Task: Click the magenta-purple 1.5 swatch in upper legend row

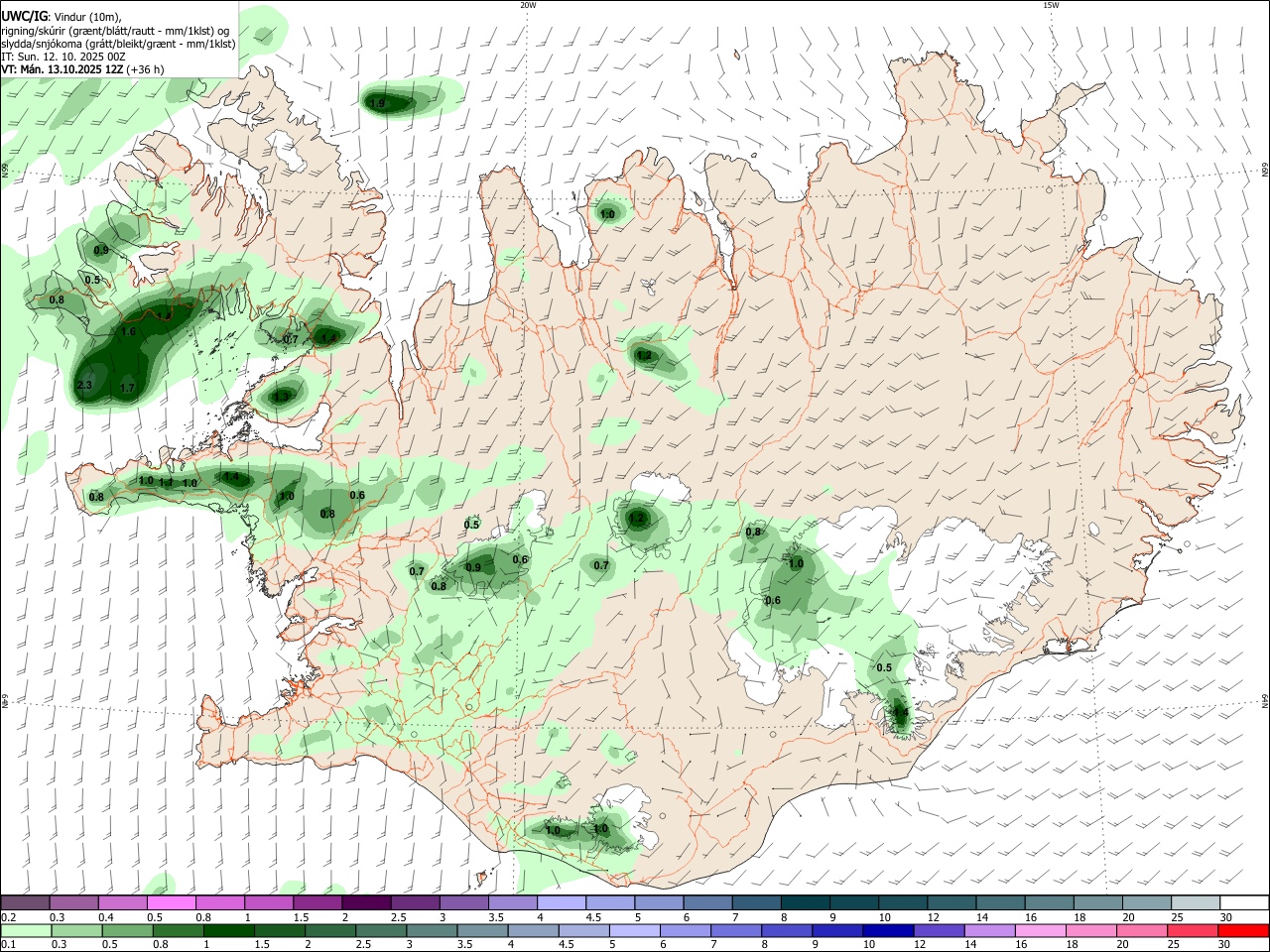Action: click(317, 902)
